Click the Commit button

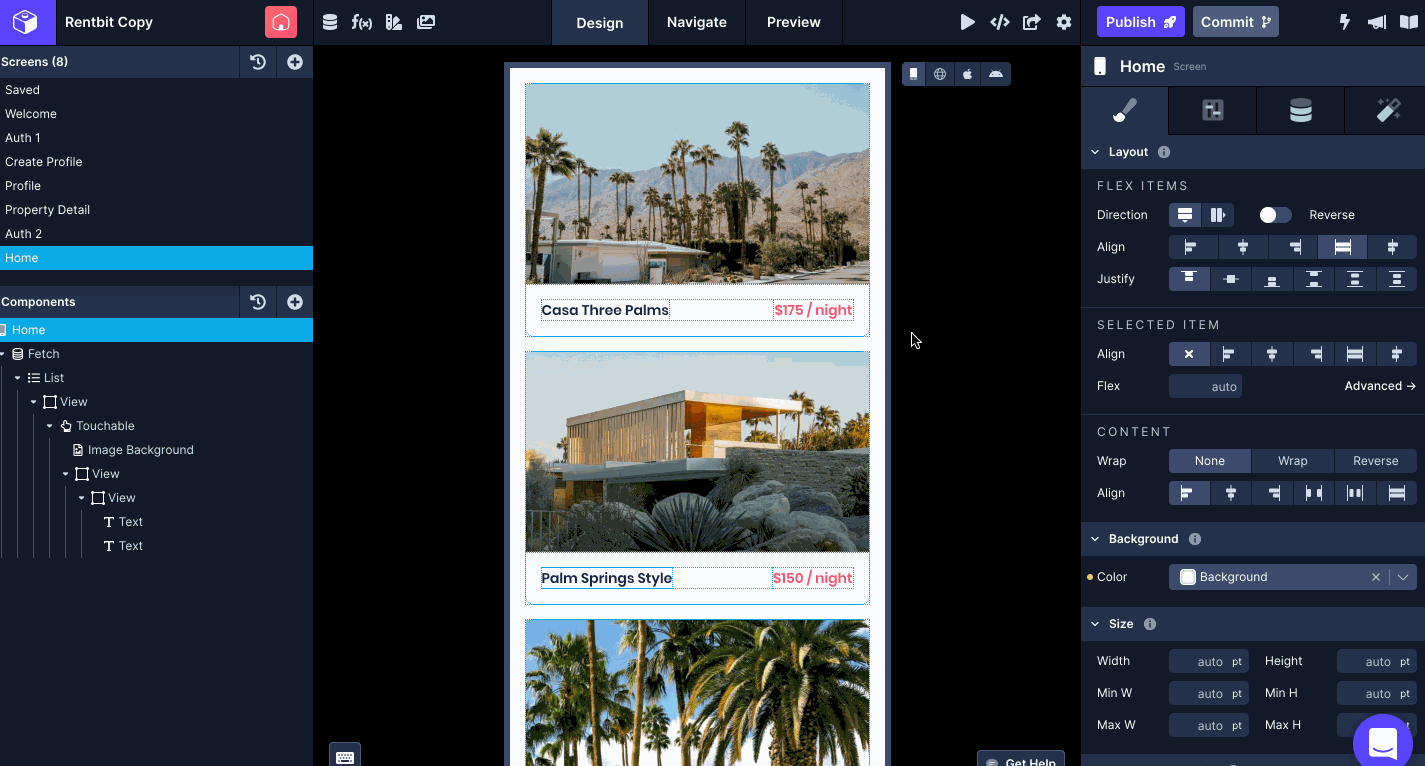[x=1236, y=22]
